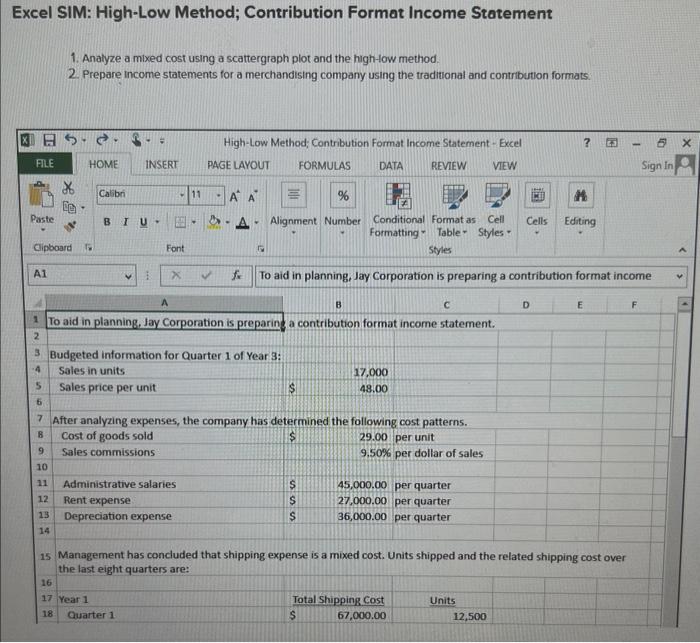
Task: Click the Borders icon
Action: tap(180, 222)
